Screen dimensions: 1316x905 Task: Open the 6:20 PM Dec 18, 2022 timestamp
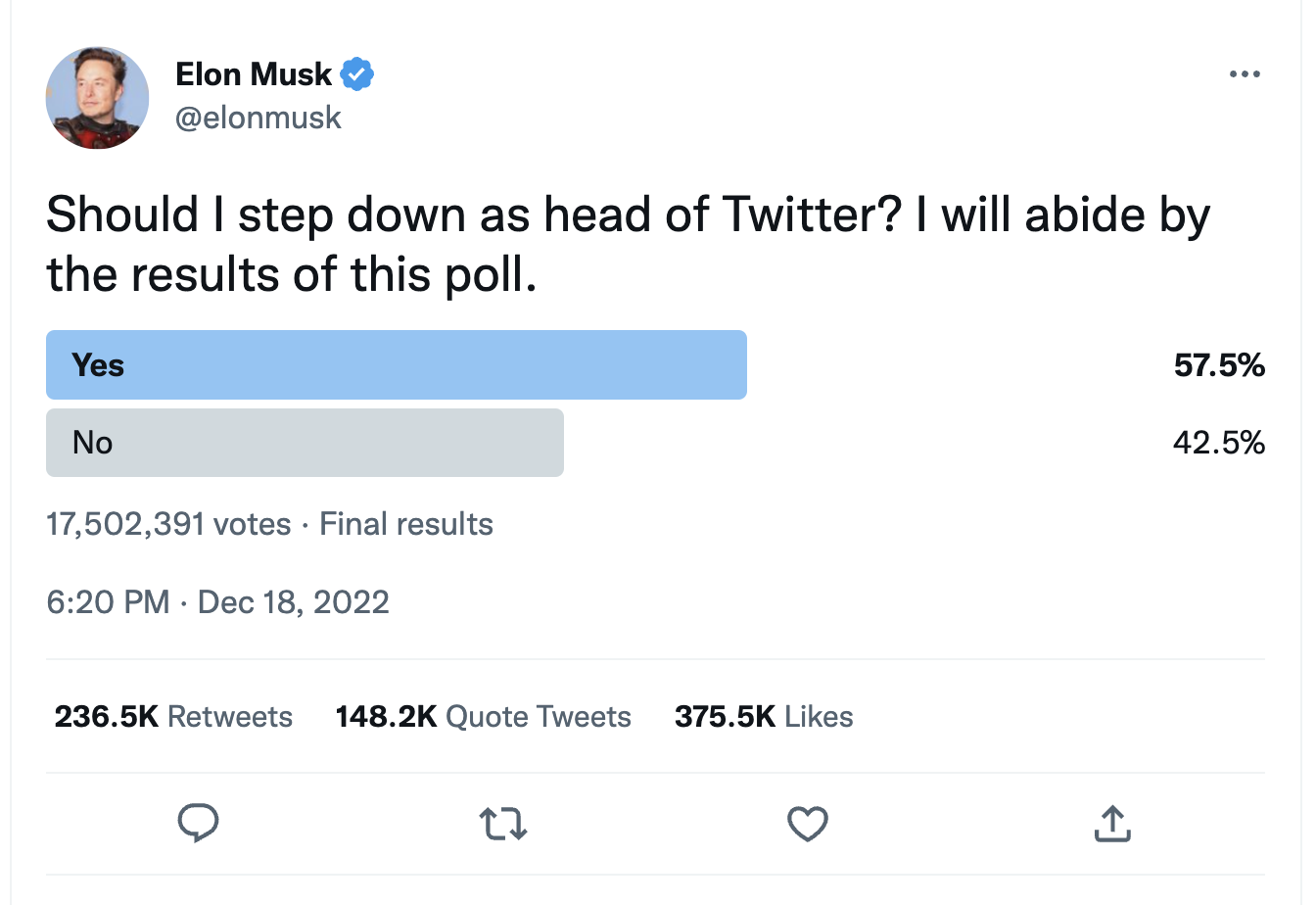pos(217,601)
